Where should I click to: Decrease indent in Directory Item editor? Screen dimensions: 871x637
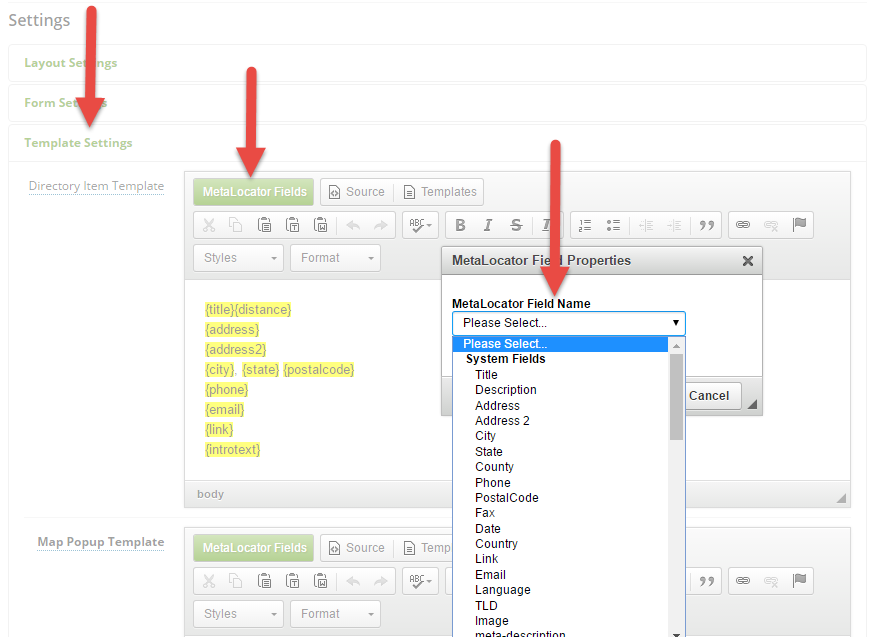(646, 225)
